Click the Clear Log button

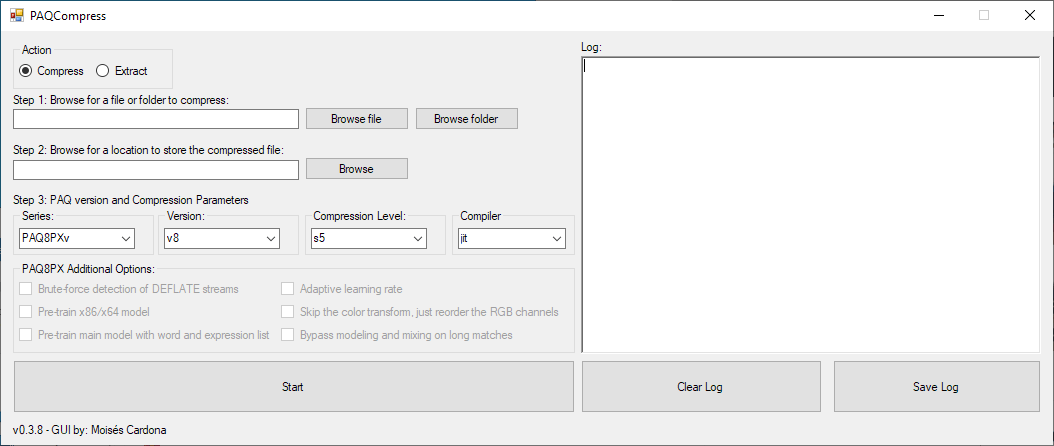(700, 387)
